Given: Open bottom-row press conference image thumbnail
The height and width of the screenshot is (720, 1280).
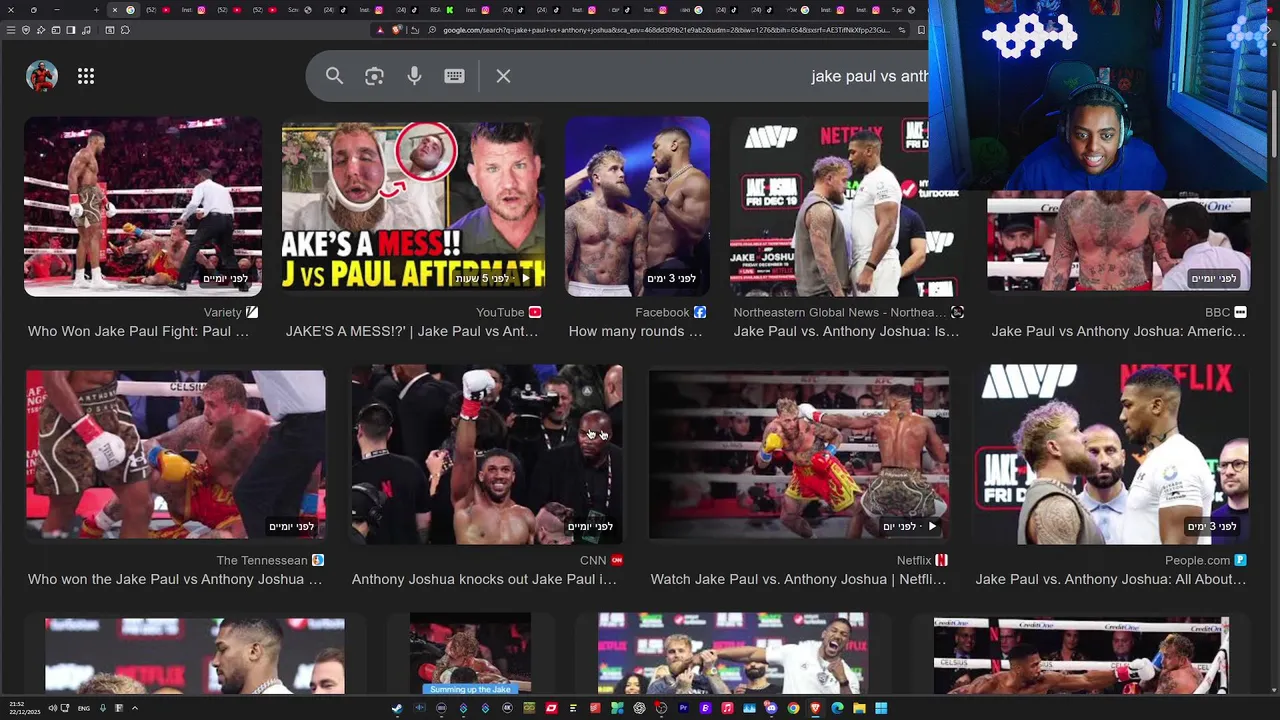Looking at the screenshot, I should (x=732, y=654).
